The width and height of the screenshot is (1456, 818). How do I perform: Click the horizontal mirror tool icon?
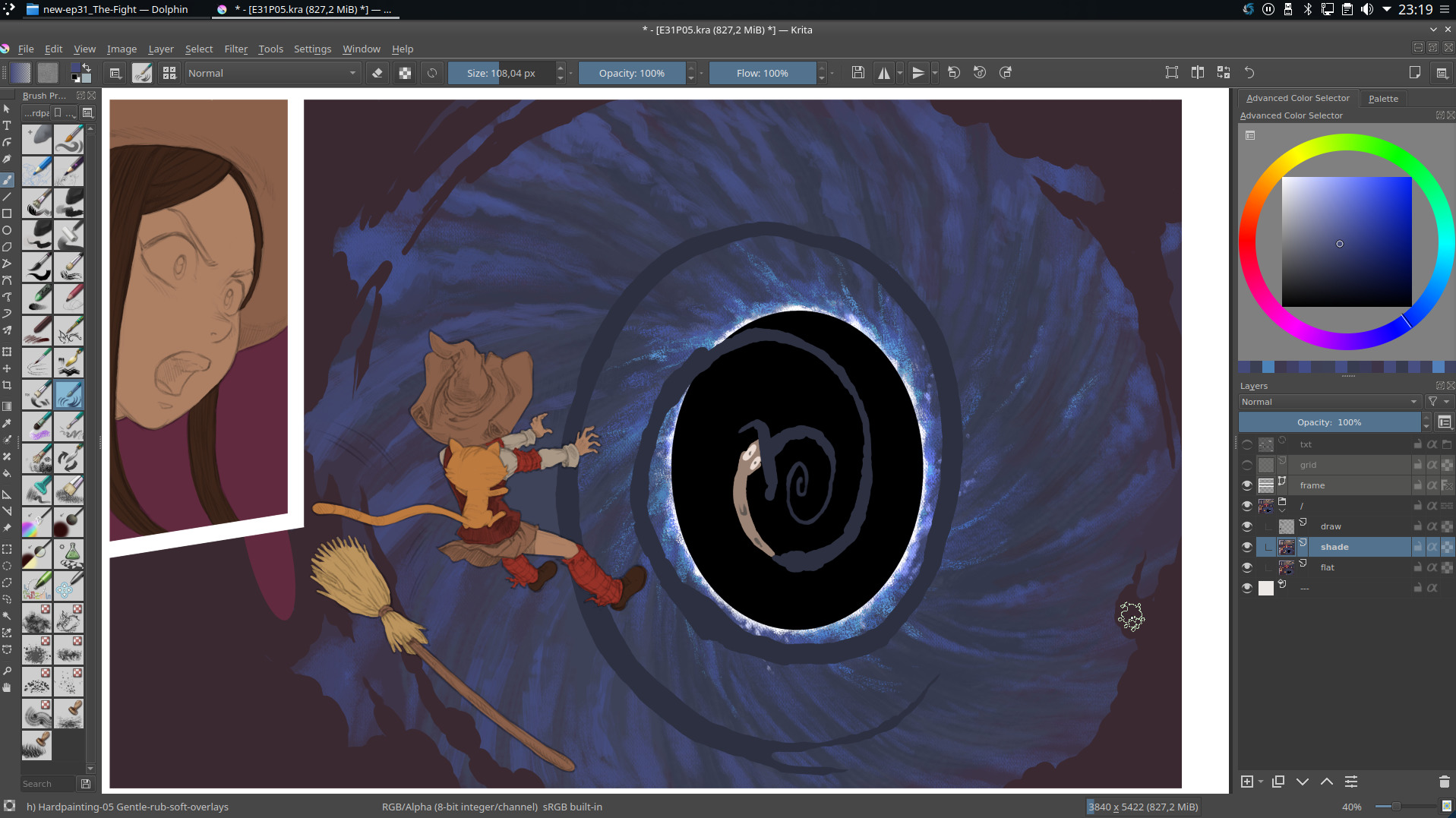884,73
